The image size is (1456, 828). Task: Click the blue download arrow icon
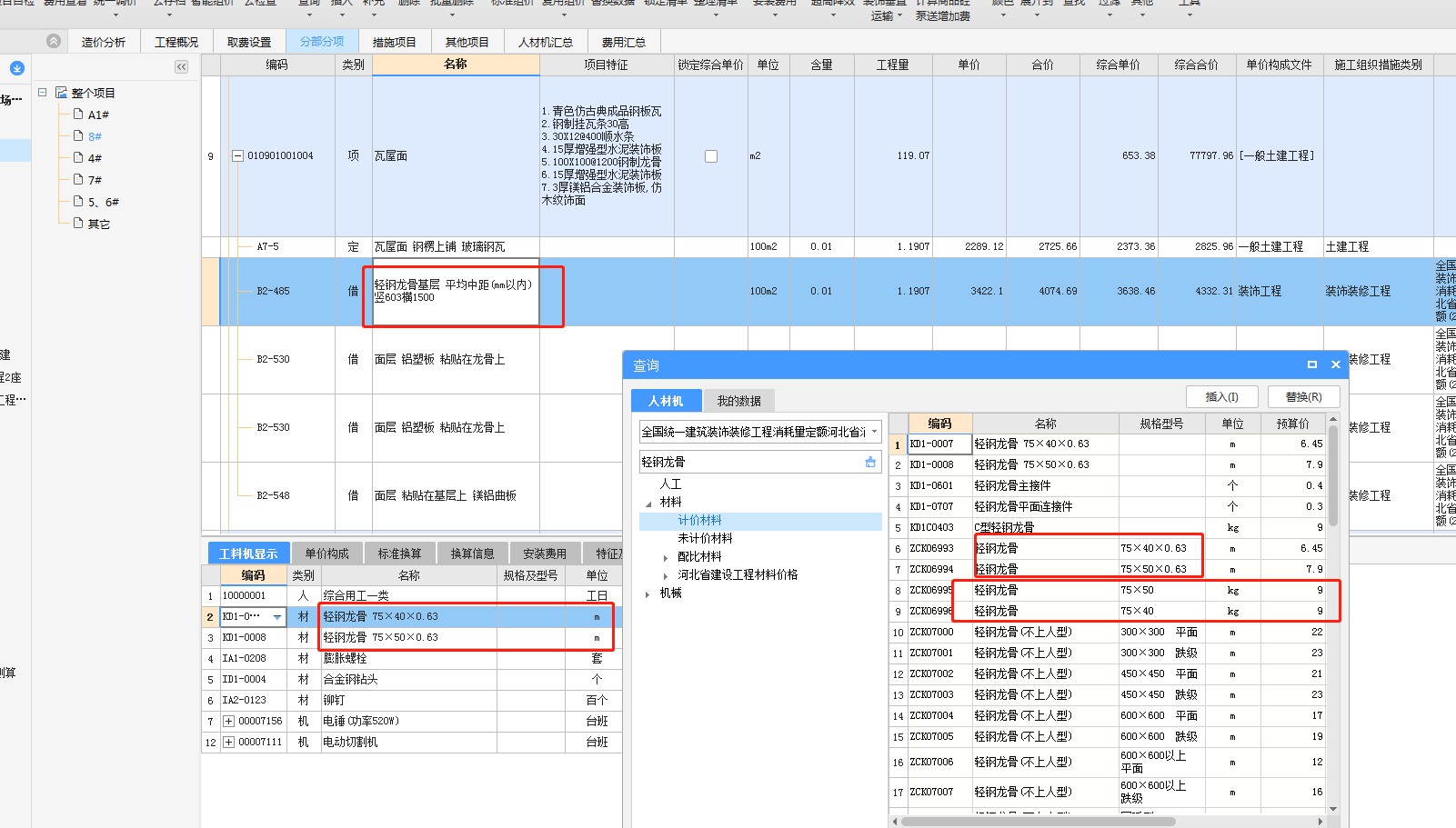coord(17,68)
